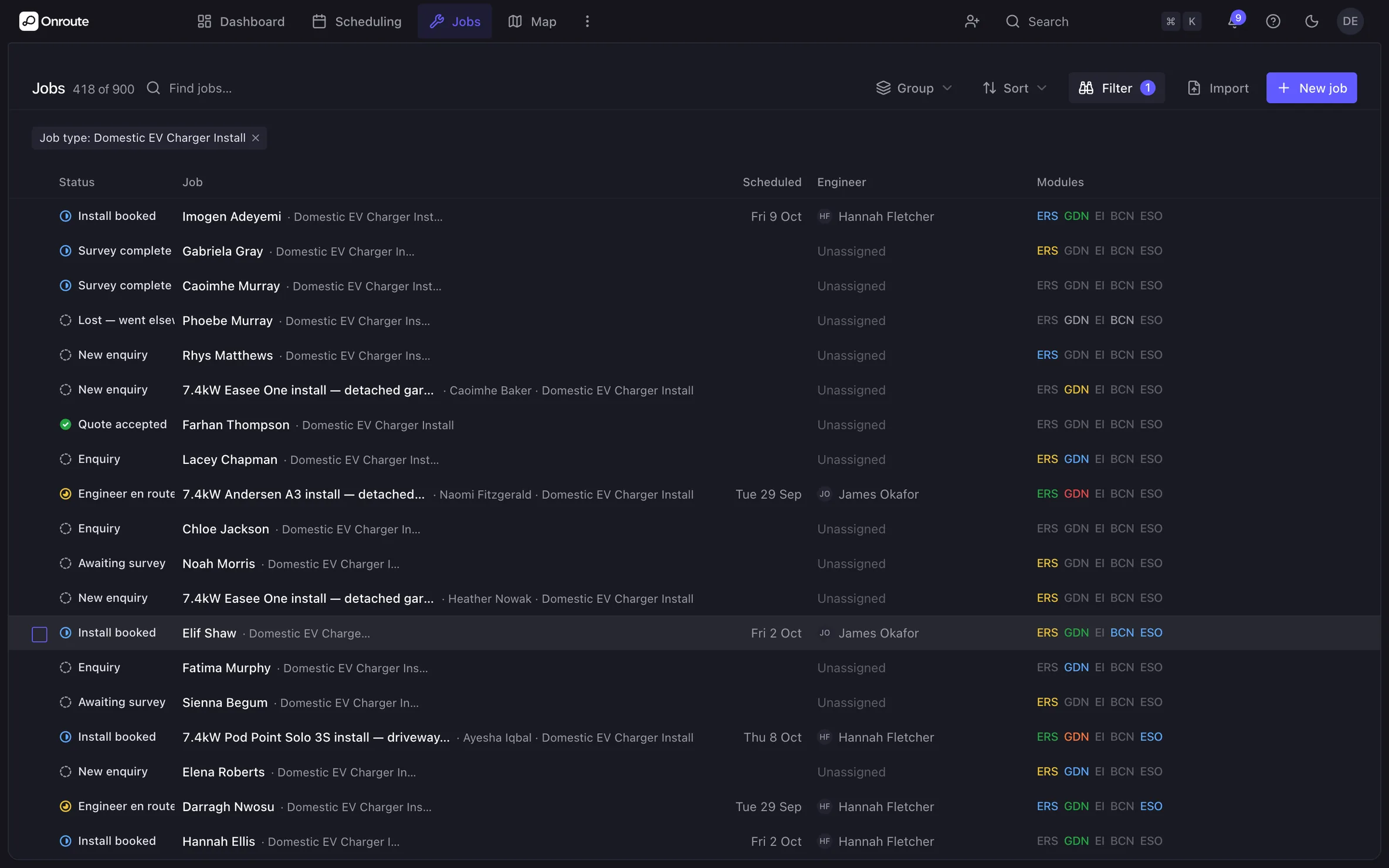
Task: Open Hannah Ellis job row
Action: point(694,841)
